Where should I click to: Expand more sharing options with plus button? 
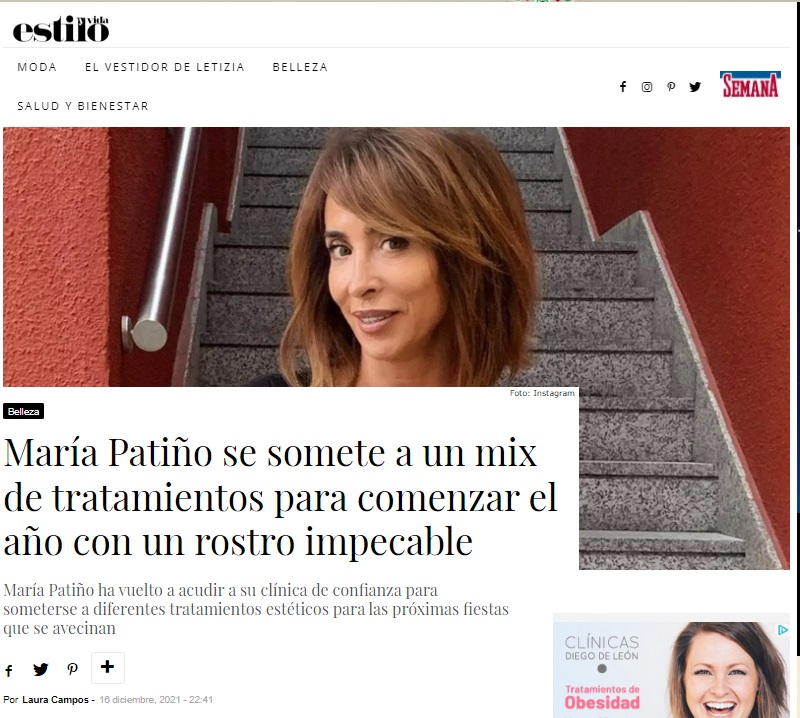click(108, 667)
